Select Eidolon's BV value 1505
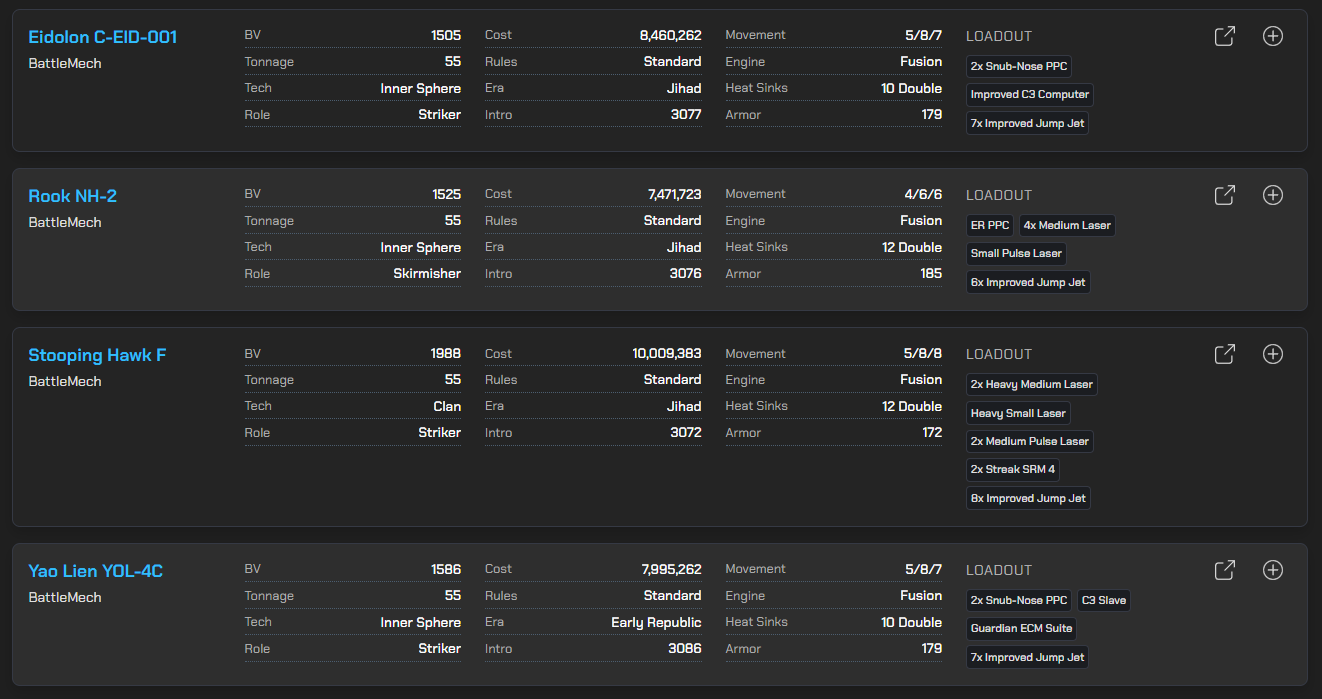 (x=446, y=35)
